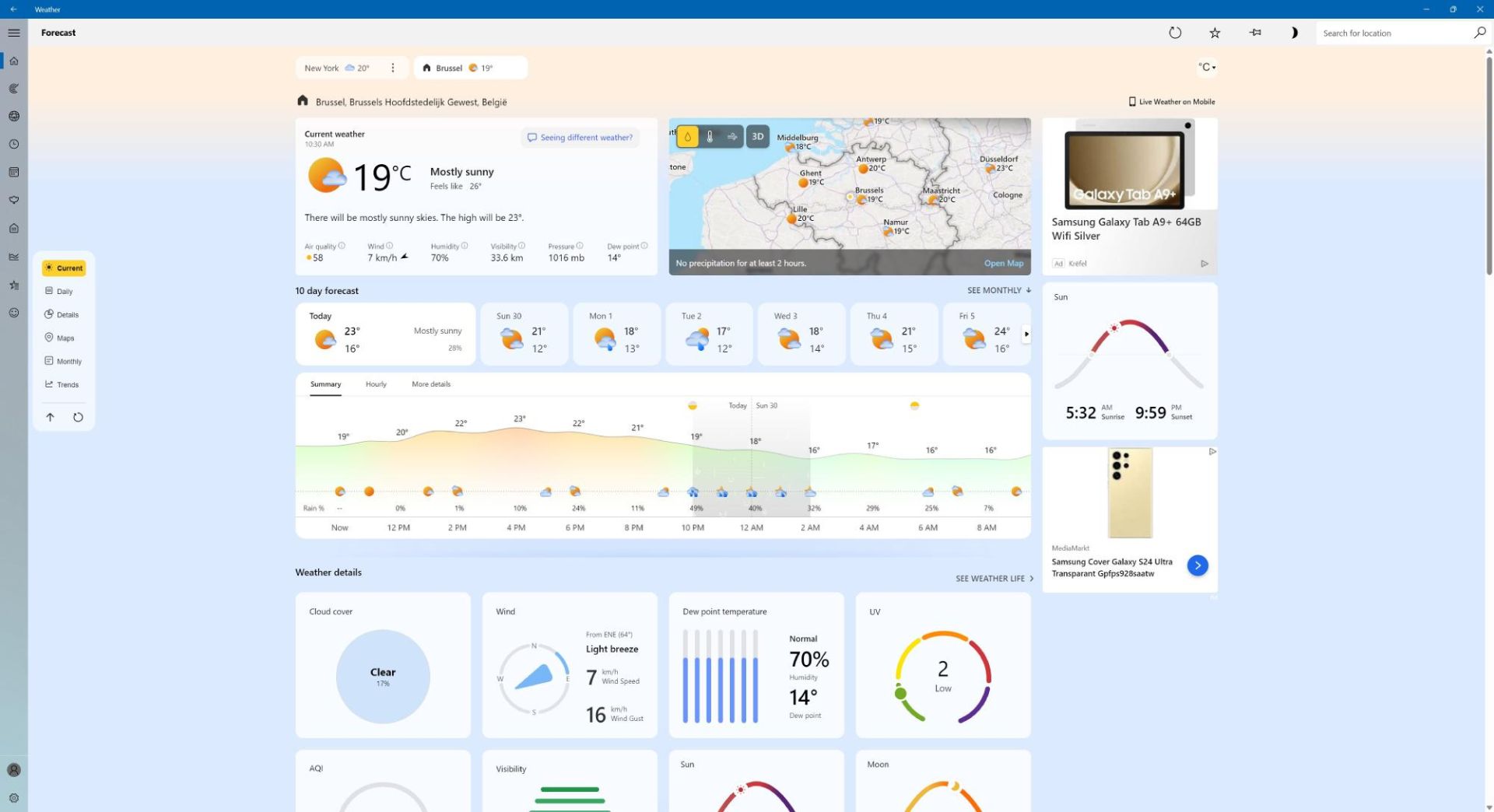Open Settings gear in the sidebar
Viewport: 1494px width, 812px height.
click(x=14, y=798)
